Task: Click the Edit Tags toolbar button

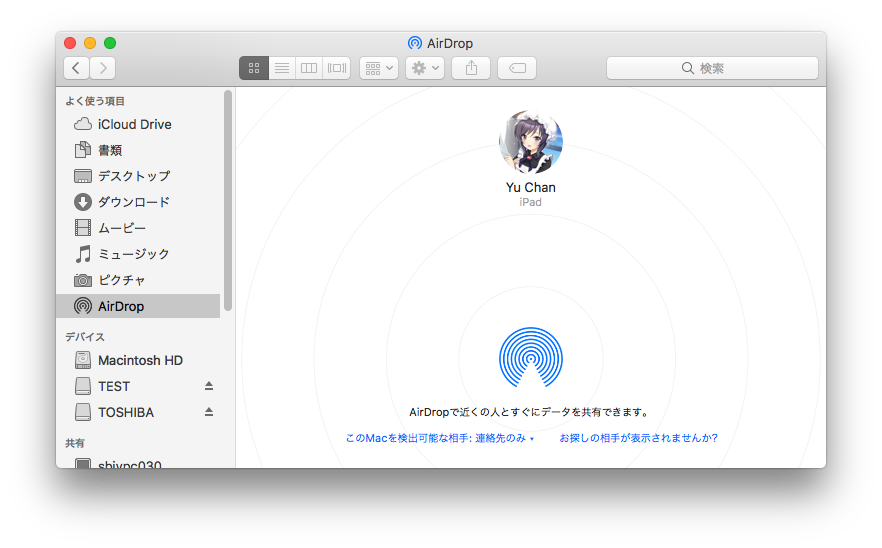Action: [x=517, y=68]
